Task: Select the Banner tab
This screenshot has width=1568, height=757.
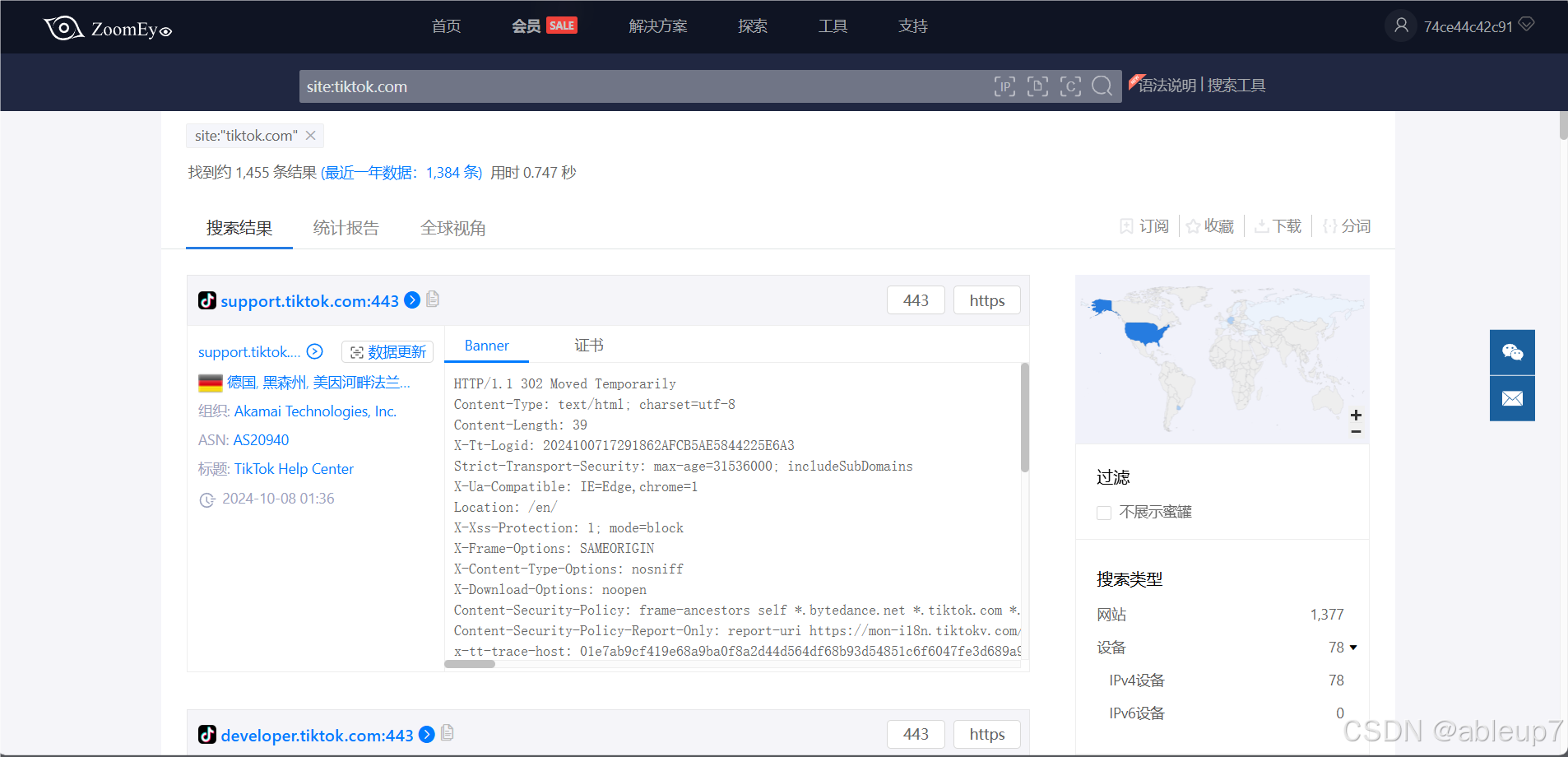Action: click(487, 346)
